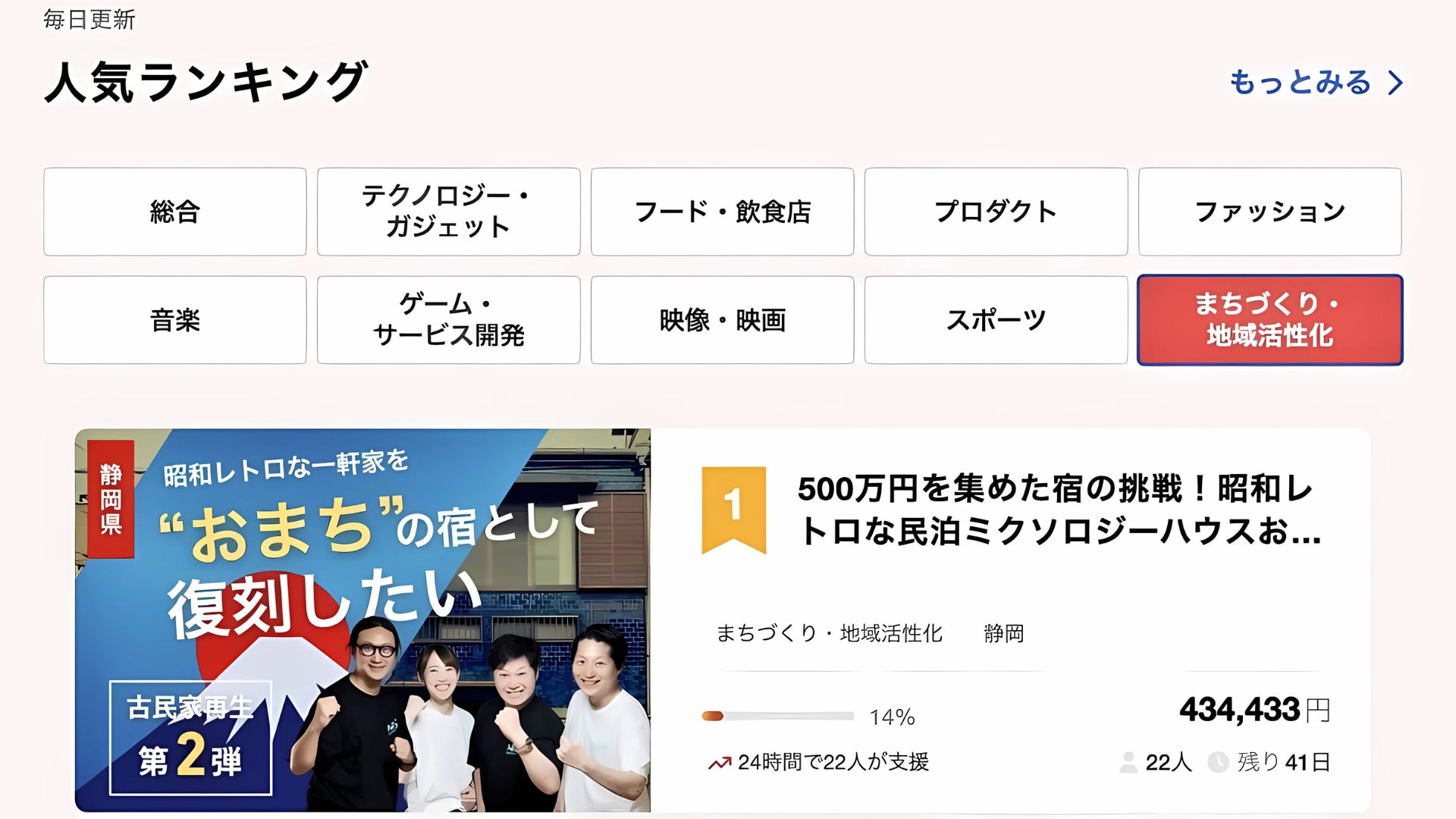
Task: Click the clock icon next to 残り41日
Action: (x=1218, y=762)
